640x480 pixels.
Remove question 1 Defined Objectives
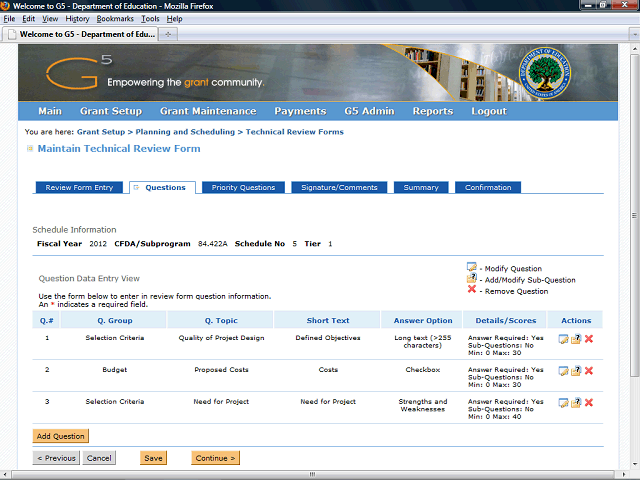click(589, 339)
